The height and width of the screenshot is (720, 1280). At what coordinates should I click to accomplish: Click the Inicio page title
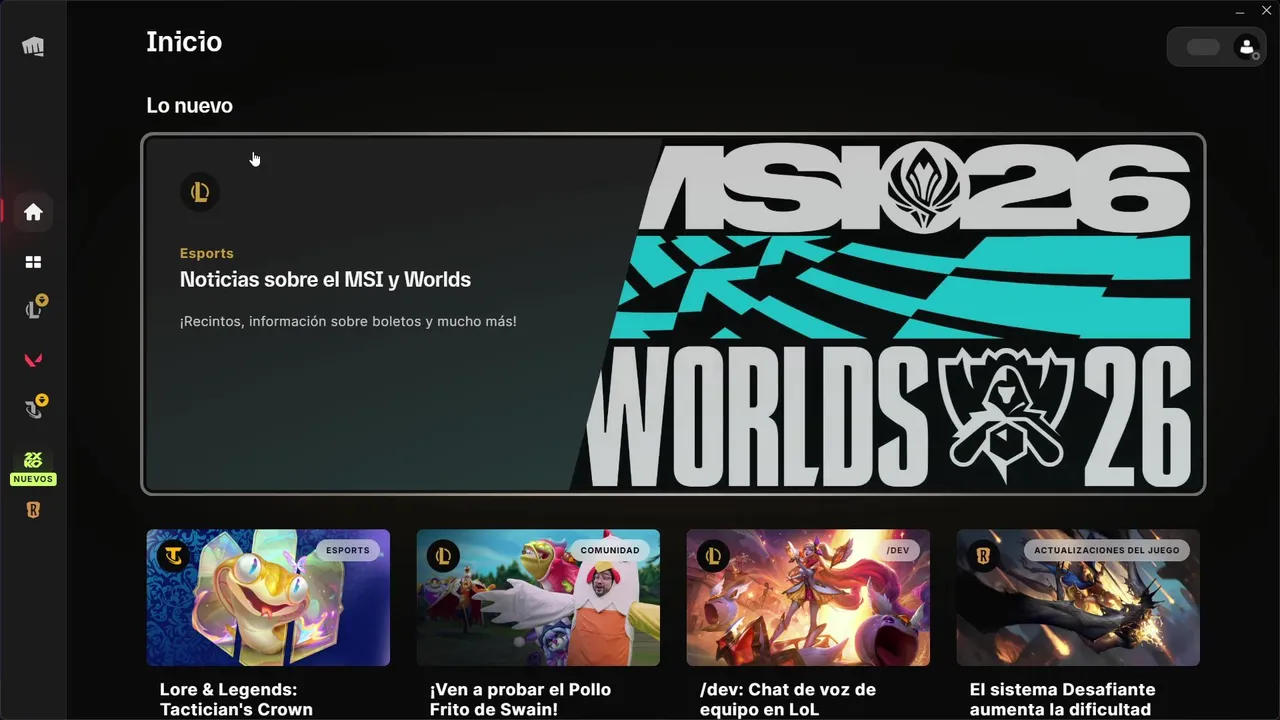[x=184, y=42]
